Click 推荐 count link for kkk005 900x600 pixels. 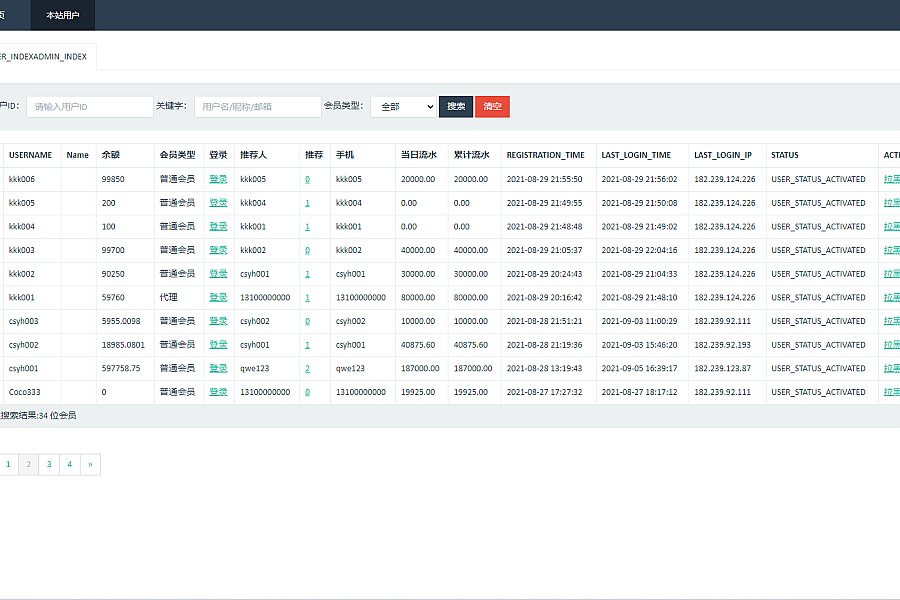[307, 203]
